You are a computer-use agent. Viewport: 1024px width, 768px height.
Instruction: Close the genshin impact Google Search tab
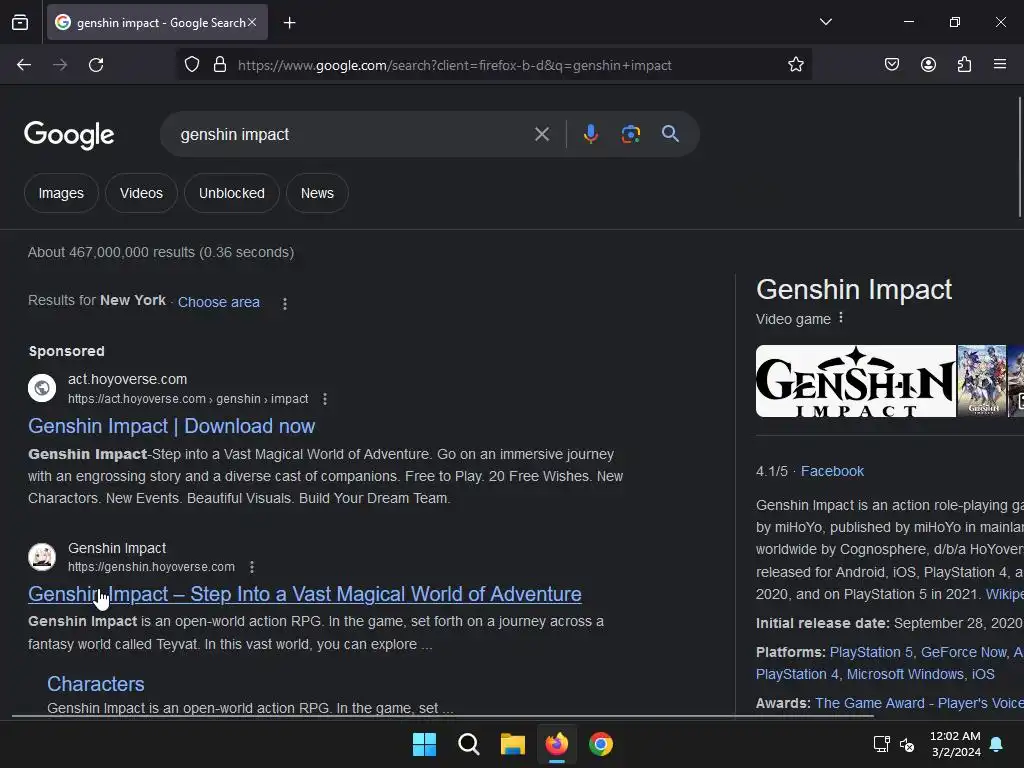[x=252, y=22]
